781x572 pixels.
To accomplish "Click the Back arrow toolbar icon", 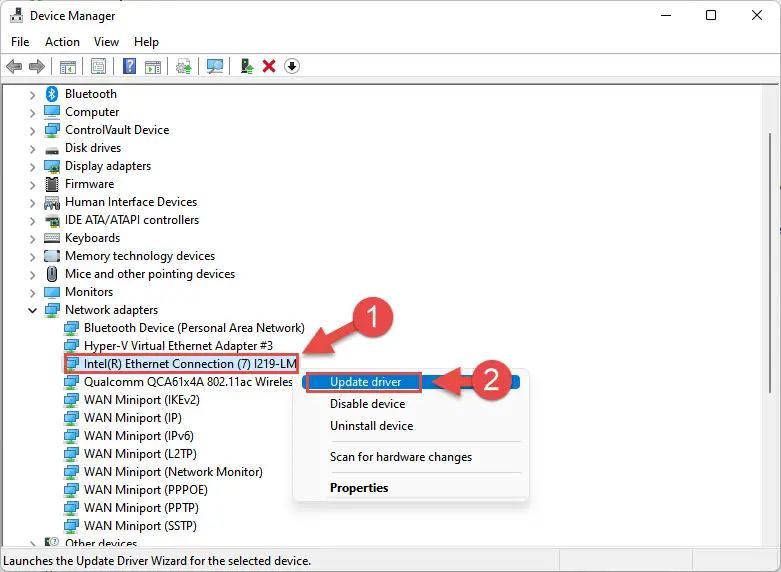I will pyautogui.click(x=14, y=66).
